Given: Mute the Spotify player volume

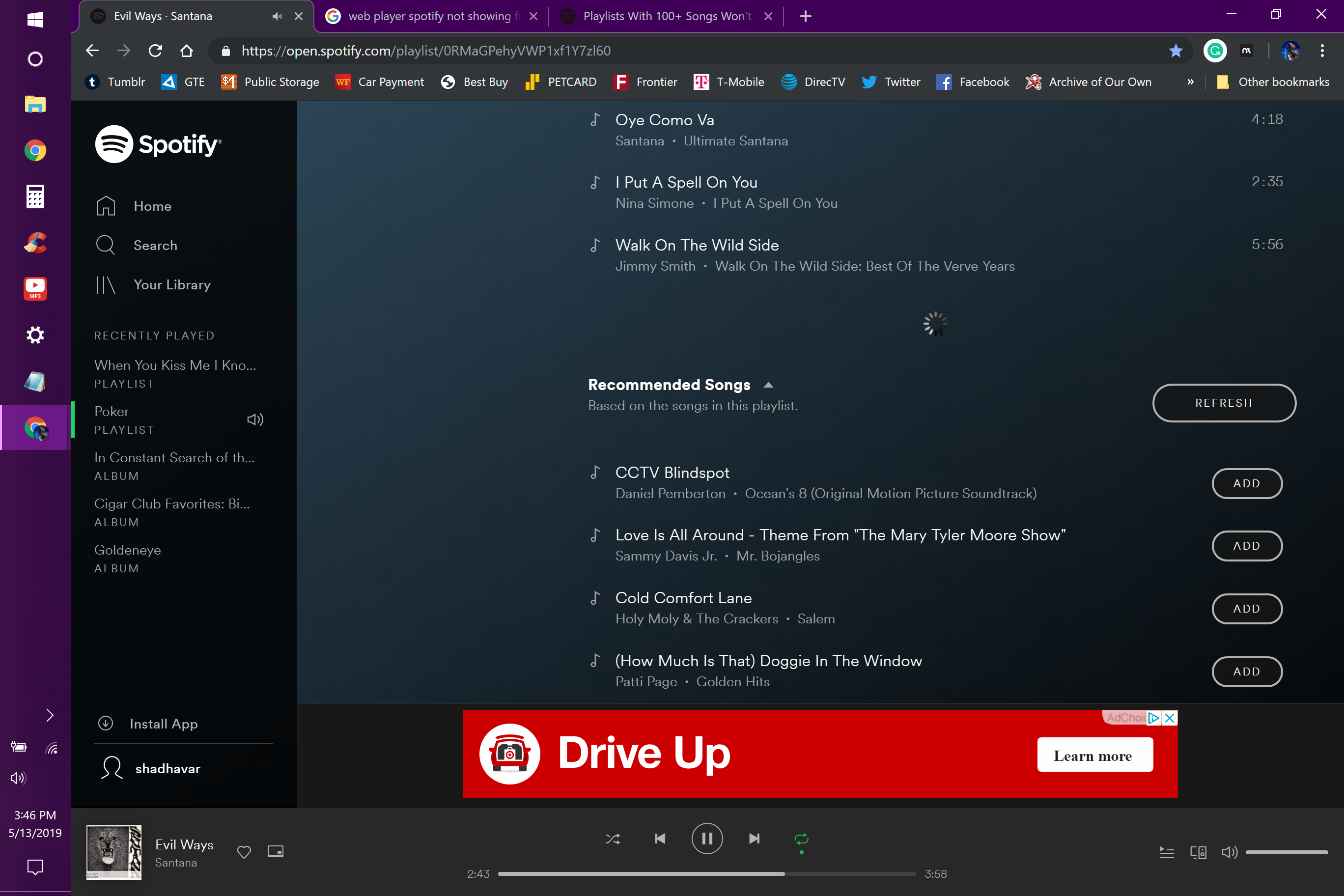Looking at the screenshot, I should [x=1229, y=853].
